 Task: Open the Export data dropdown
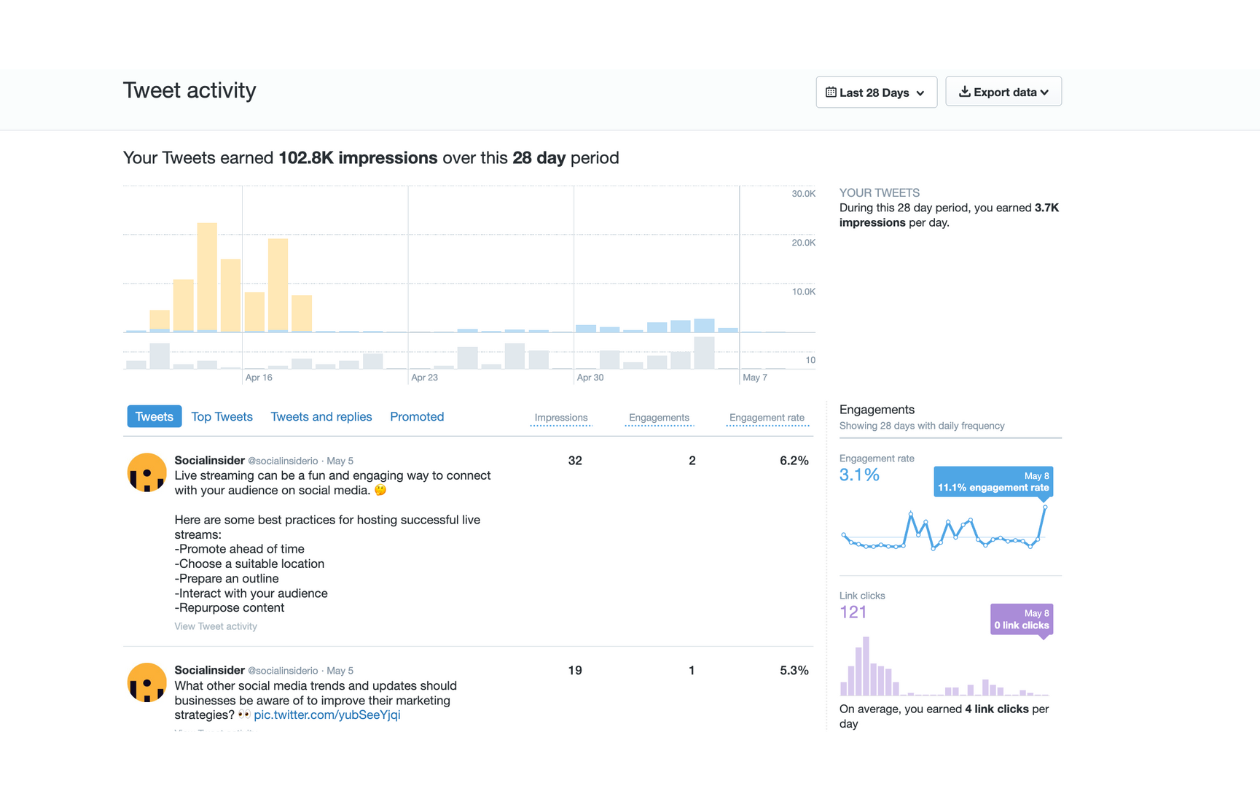[1003, 92]
